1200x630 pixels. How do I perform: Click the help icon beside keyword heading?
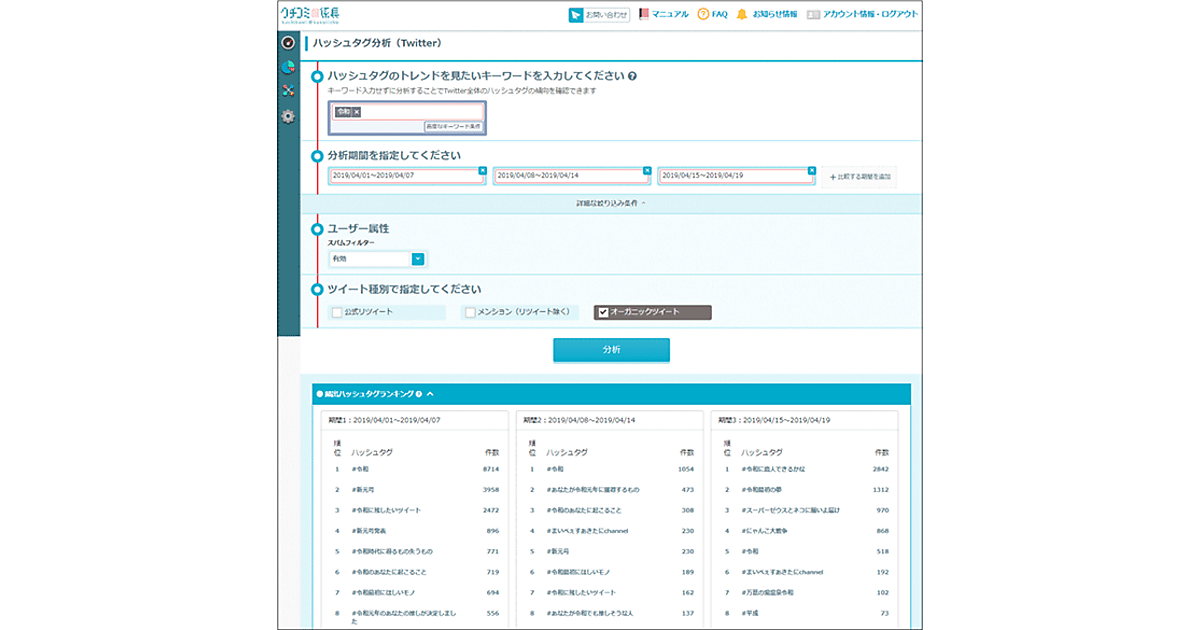633,76
